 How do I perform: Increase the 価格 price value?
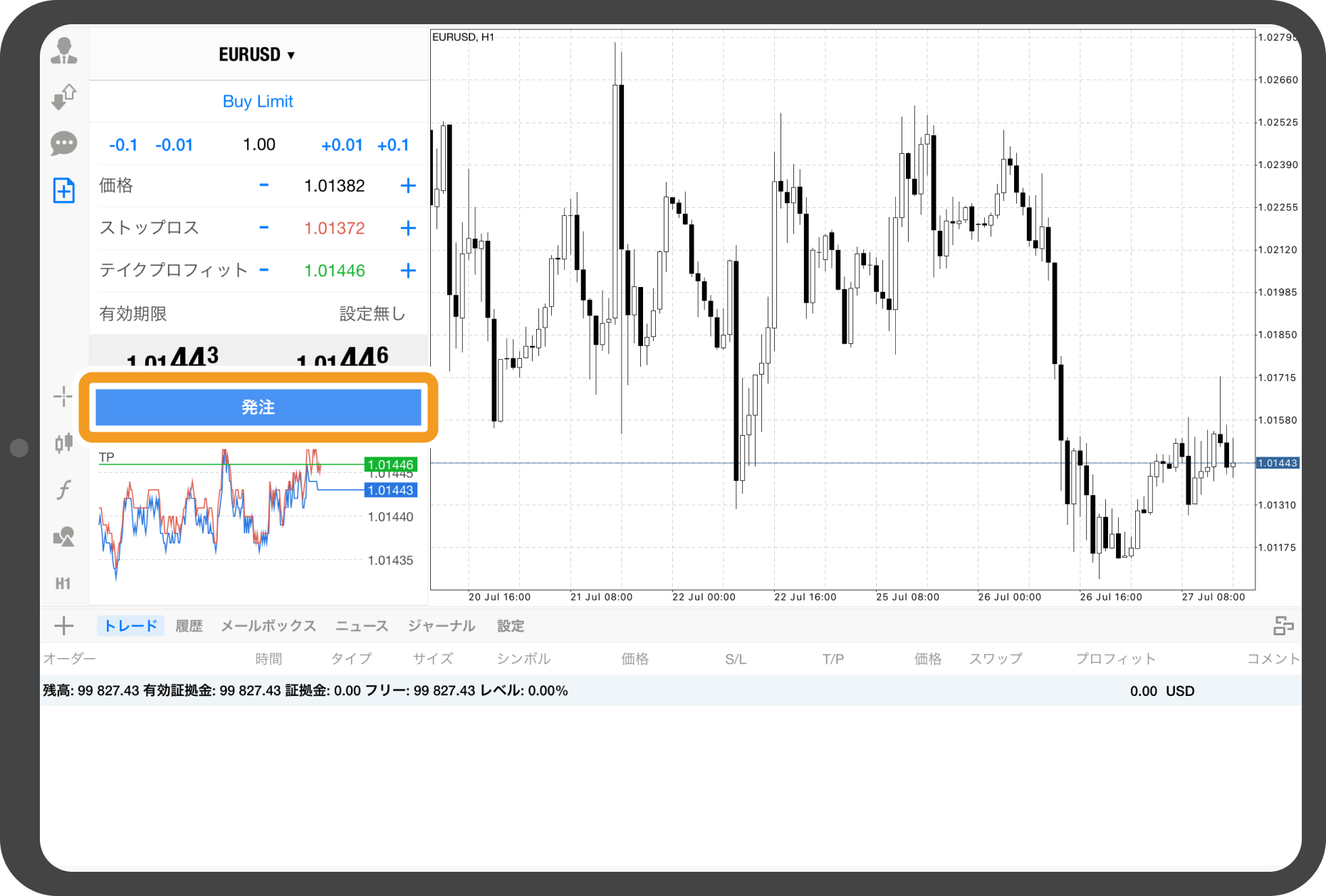(408, 186)
